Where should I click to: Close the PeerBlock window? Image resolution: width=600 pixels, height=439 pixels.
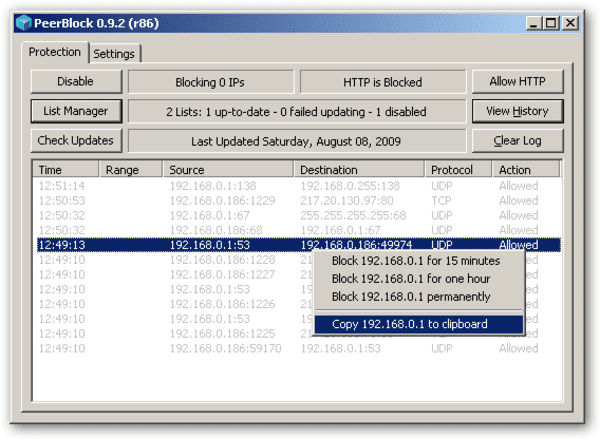pos(570,23)
